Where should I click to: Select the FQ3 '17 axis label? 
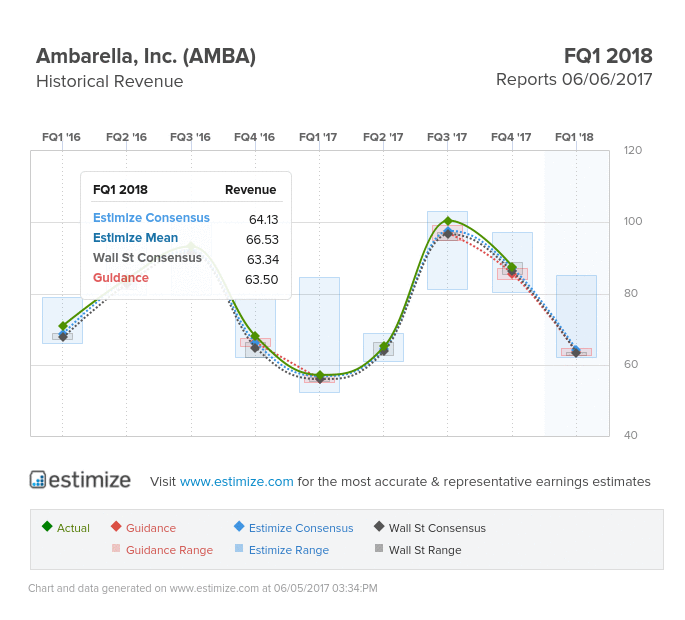[x=447, y=137]
